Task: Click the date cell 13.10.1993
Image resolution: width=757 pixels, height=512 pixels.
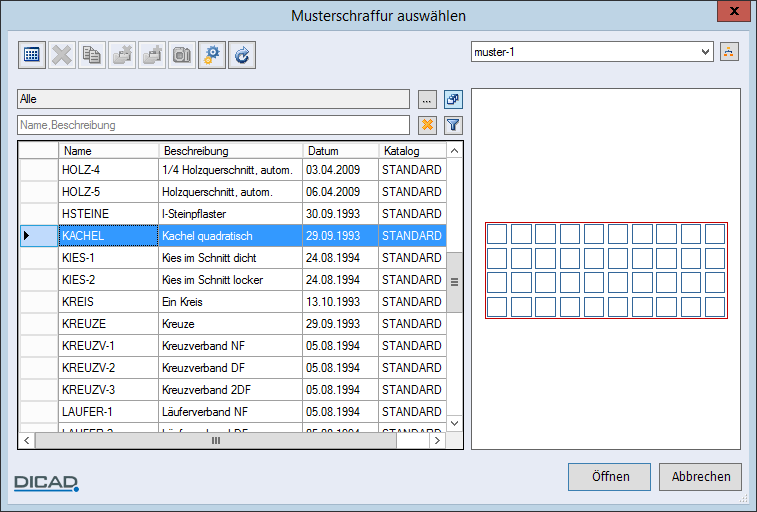Action: coord(341,302)
